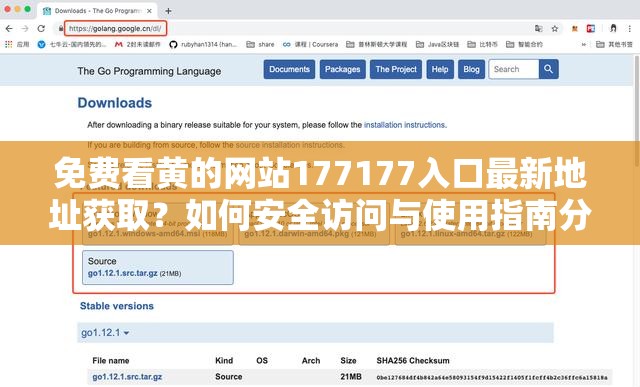Download go1.12.1.src.tar.gz from Source box

pyautogui.click(x=122, y=274)
